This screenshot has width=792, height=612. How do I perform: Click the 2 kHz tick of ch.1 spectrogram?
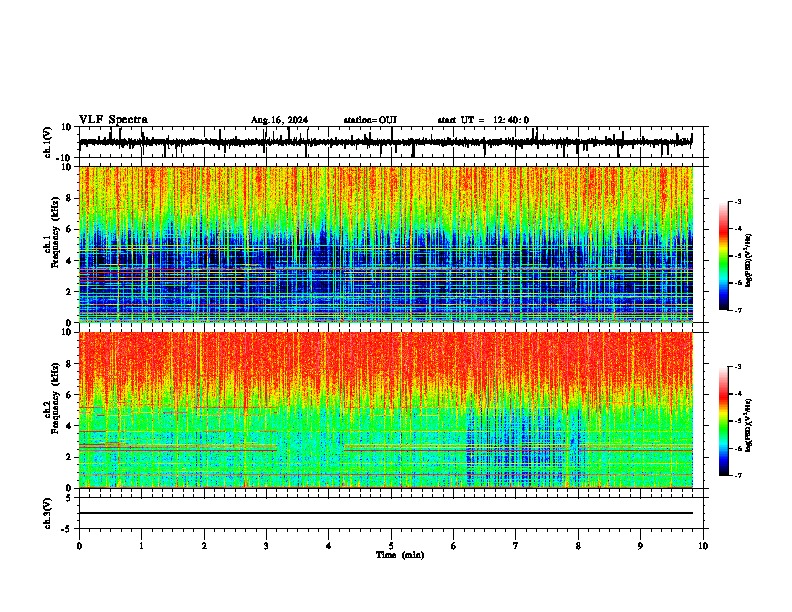pyautogui.click(x=69, y=291)
